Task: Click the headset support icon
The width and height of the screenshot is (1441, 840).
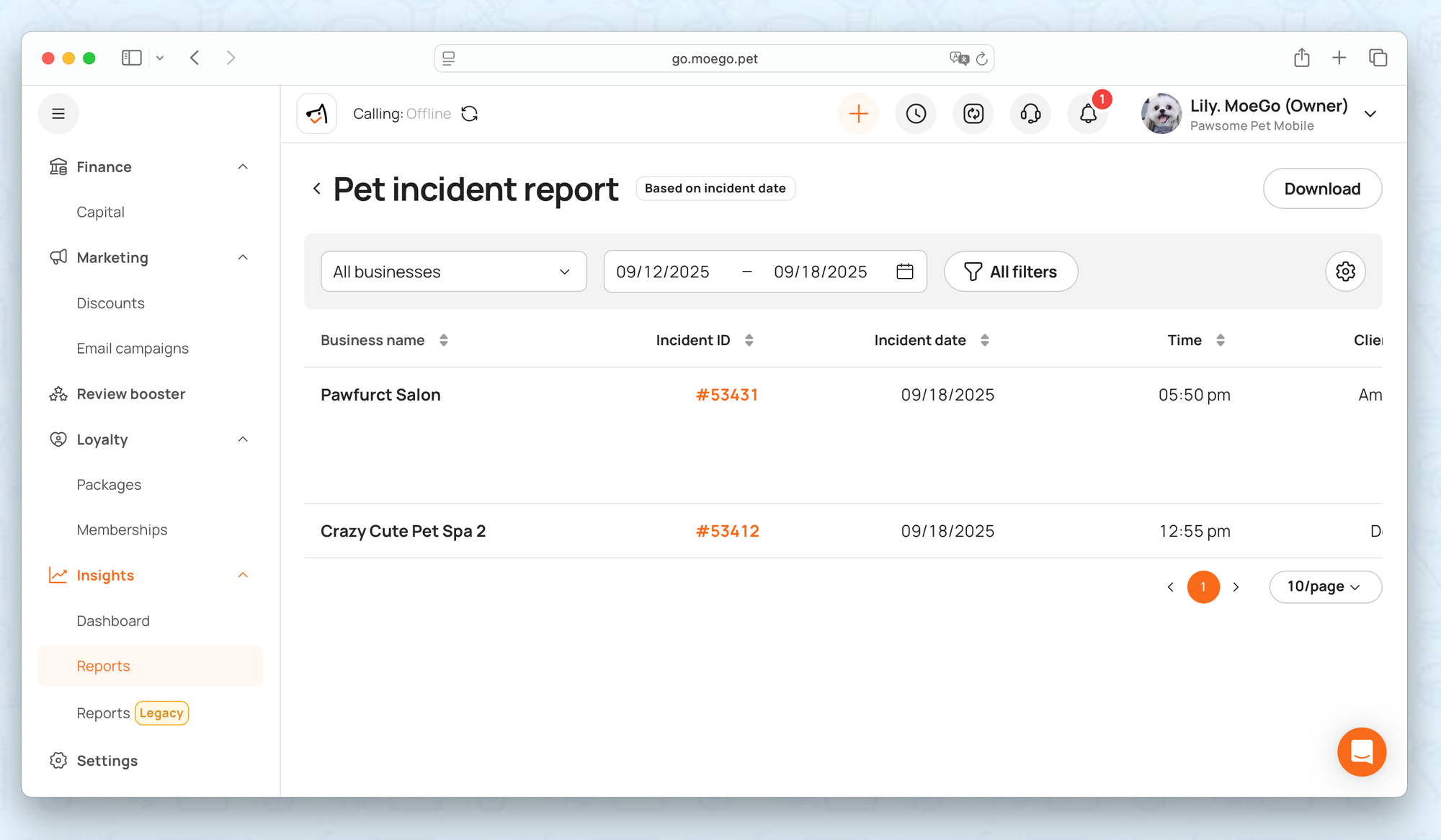Action: coord(1030,114)
